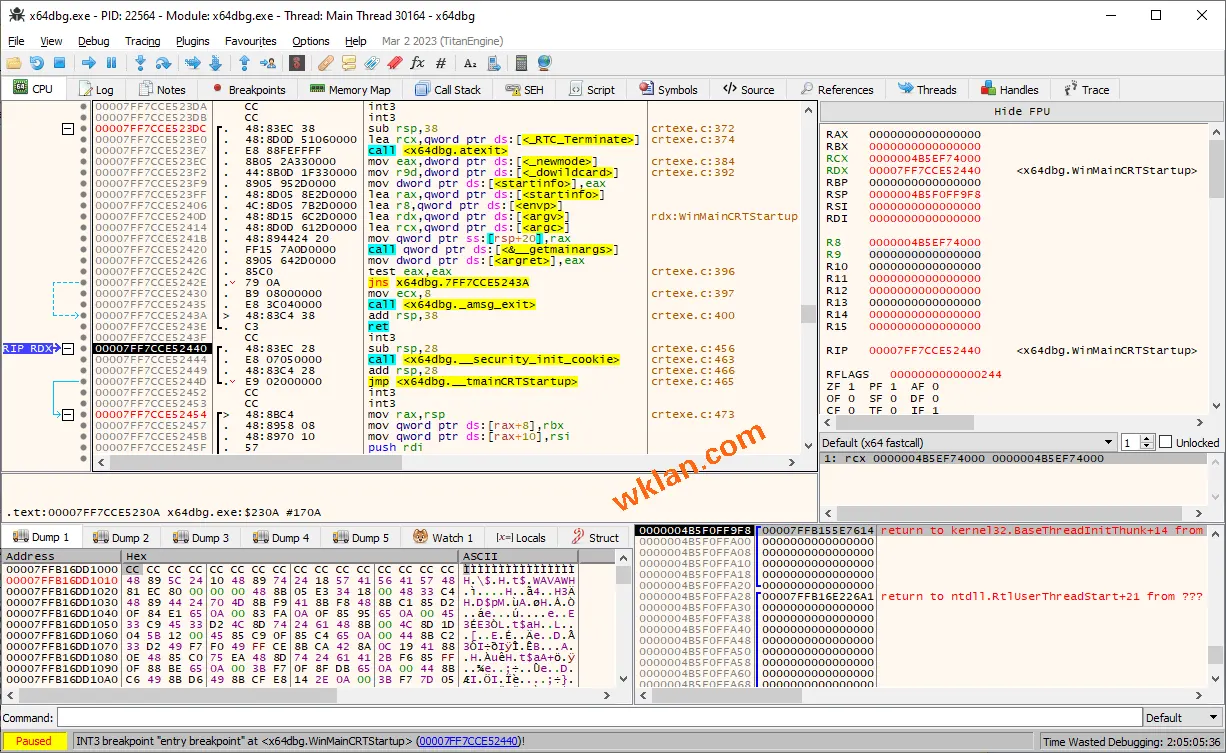Click the fx Functions toolbar icon
This screenshot has width=1226, height=753.
(x=418, y=63)
